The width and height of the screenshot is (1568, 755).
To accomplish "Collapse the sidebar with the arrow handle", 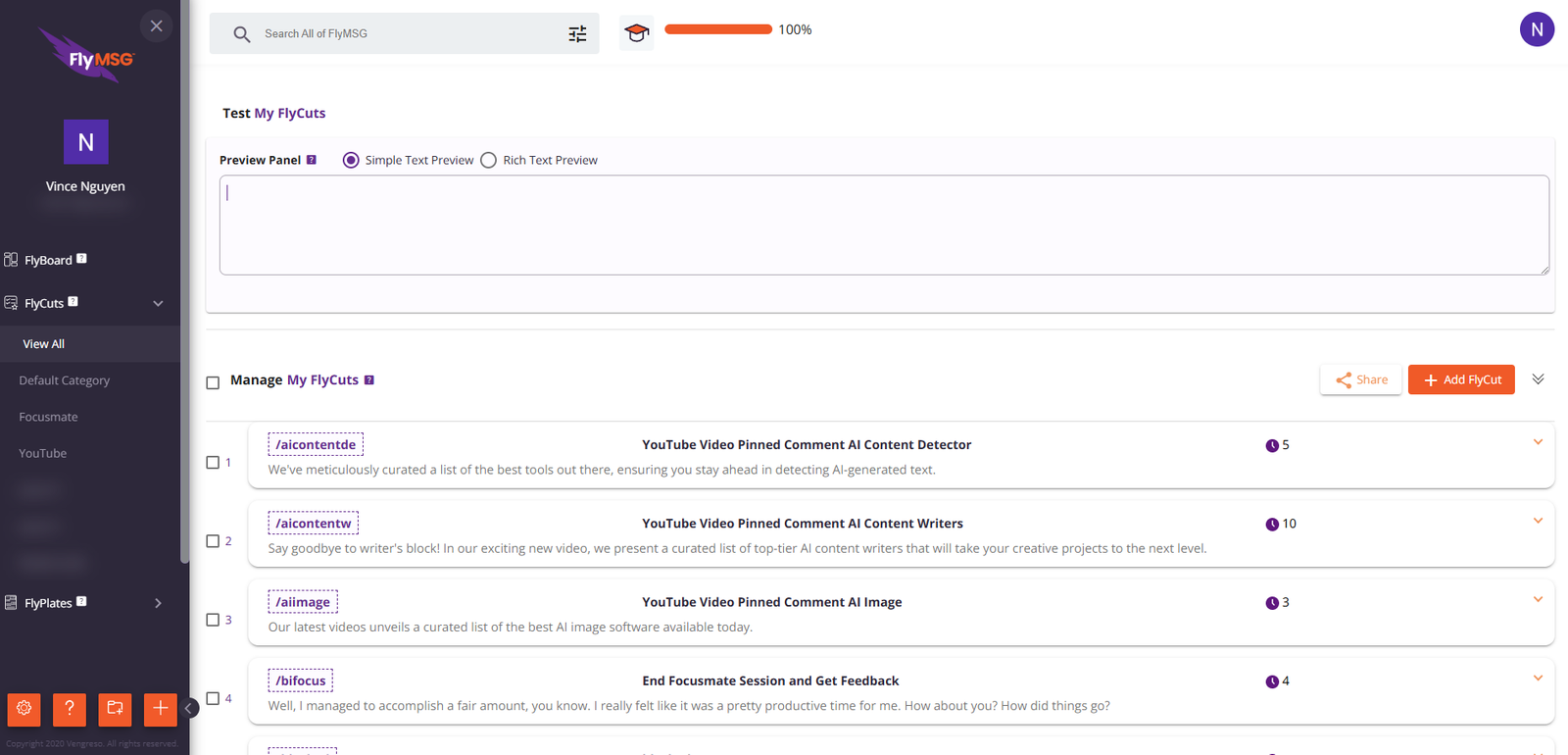I will click(189, 708).
